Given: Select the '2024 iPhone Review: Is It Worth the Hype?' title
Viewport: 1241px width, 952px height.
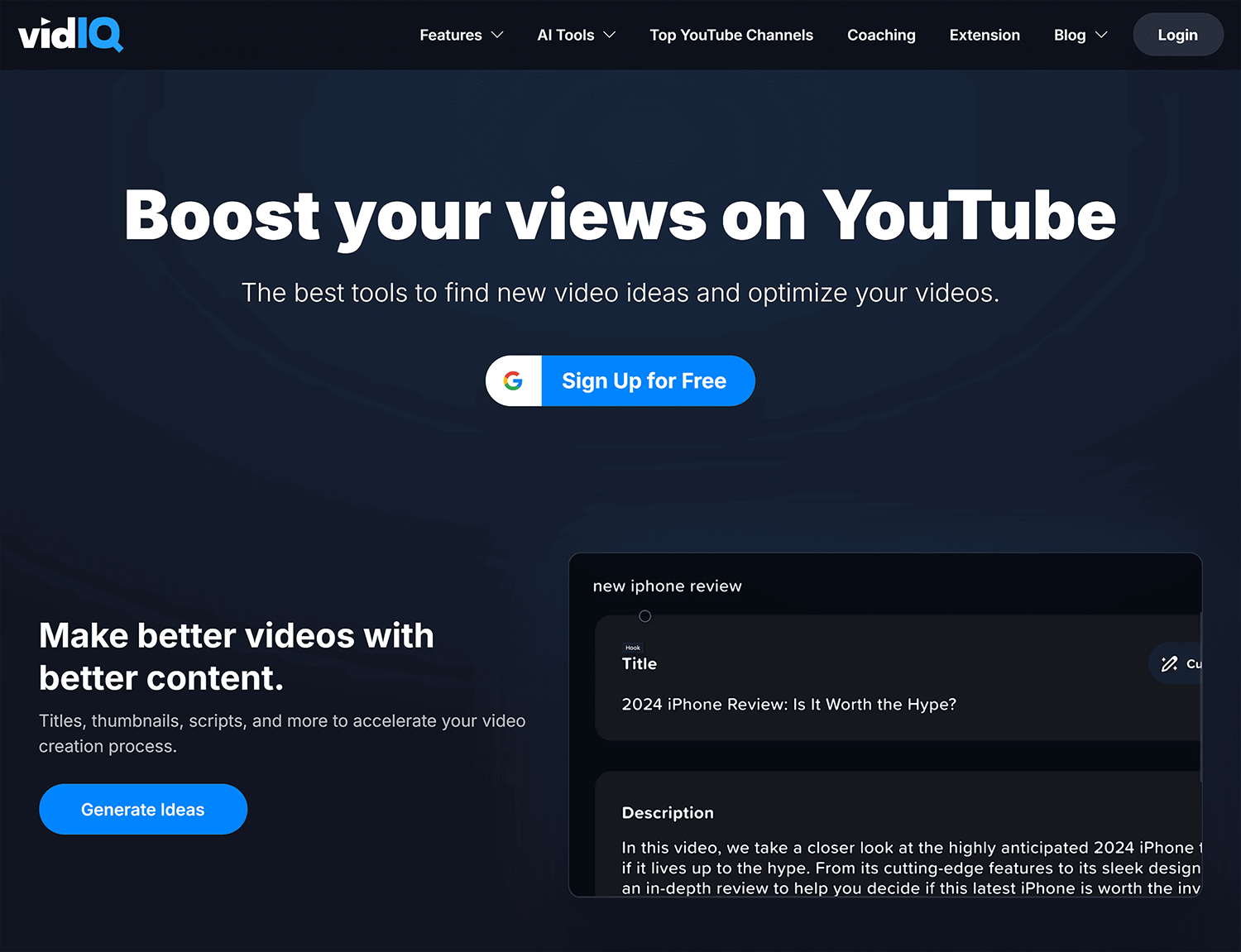Looking at the screenshot, I should tap(789, 704).
